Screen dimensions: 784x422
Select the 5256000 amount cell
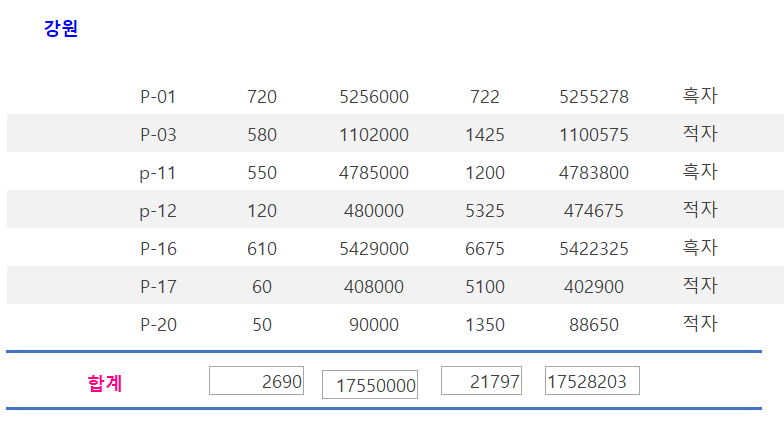pos(374,97)
